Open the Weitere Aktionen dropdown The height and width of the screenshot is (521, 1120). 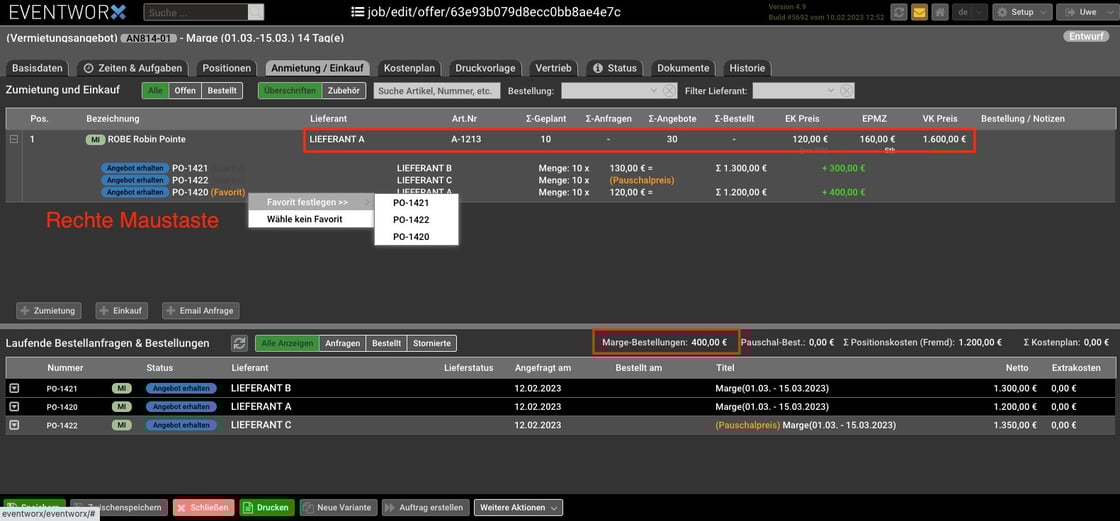(518, 507)
